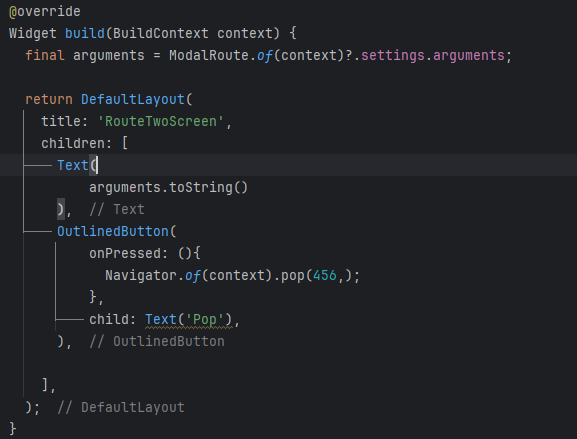Click the OutlinedButton widget name
Screen dimensions: 577x439
click(x=113, y=232)
